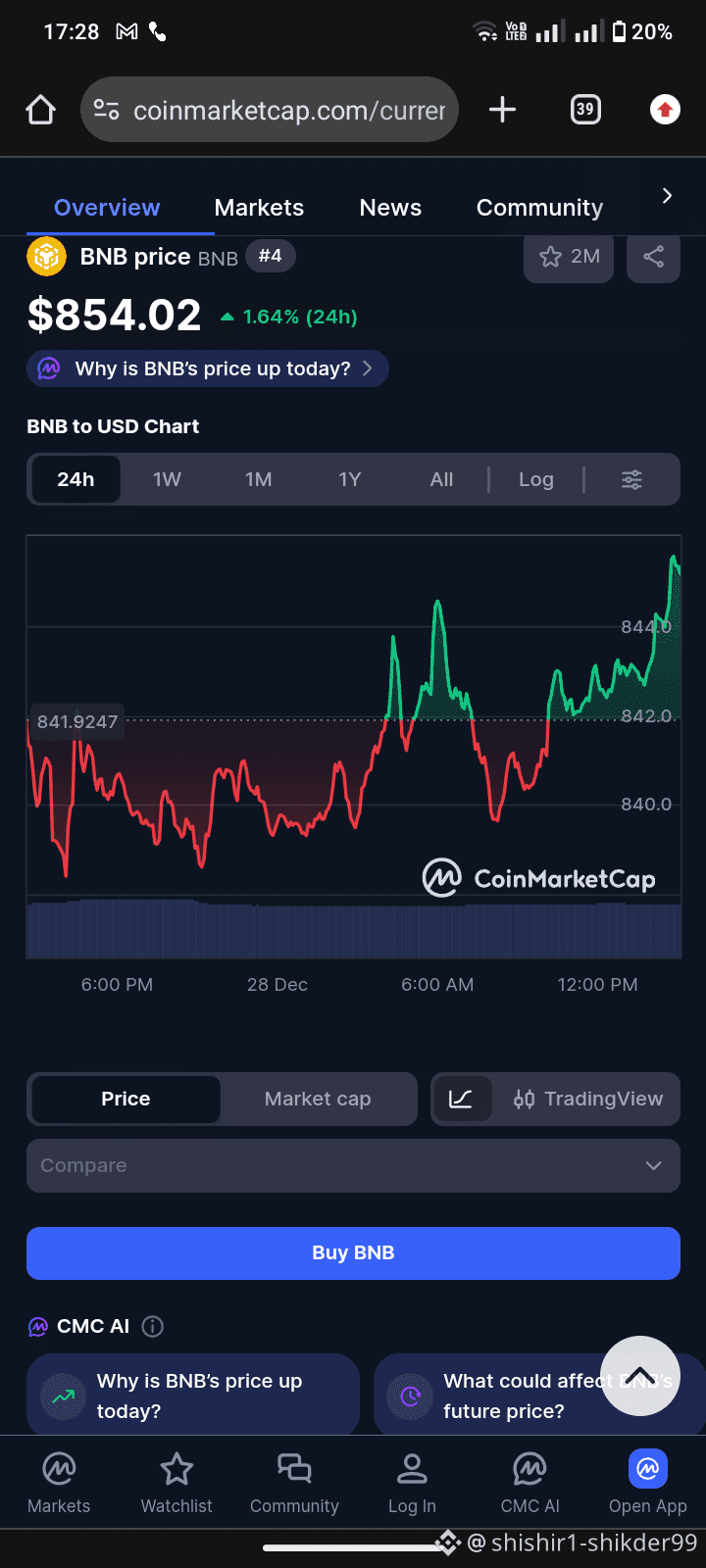The height and width of the screenshot is (1568, 706).
Task: Tap the scroll-to-top arrow button
Action: pyautogui.click(x=639, y=1375)
